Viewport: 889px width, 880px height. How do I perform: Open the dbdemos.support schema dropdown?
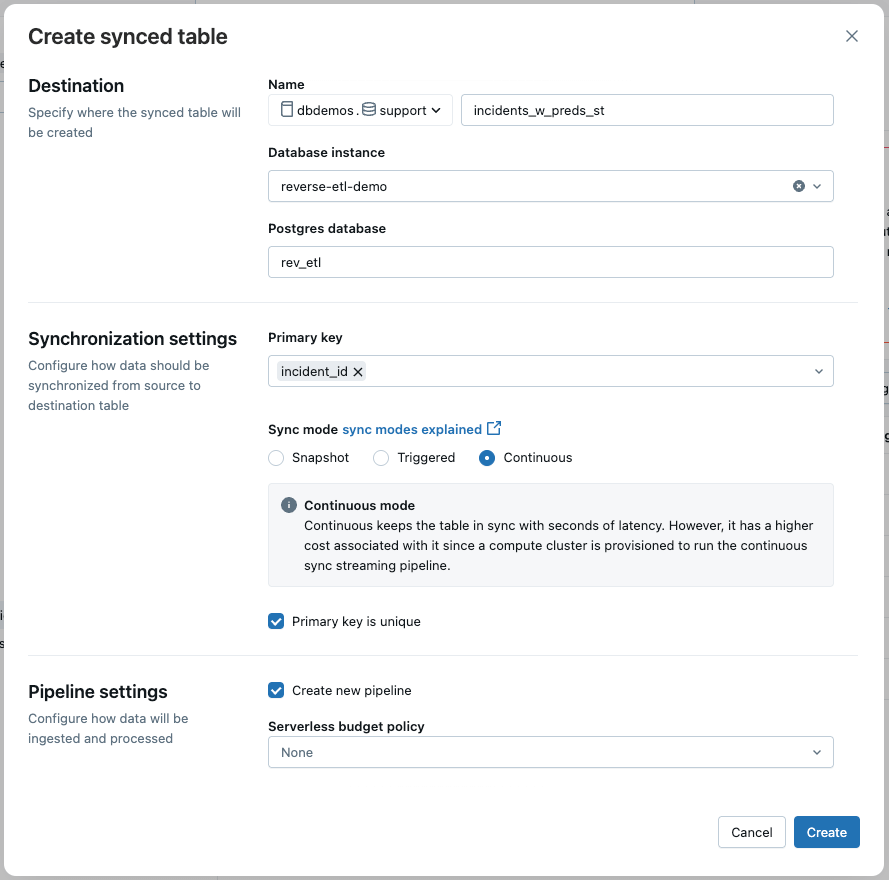tap(436, 110)
